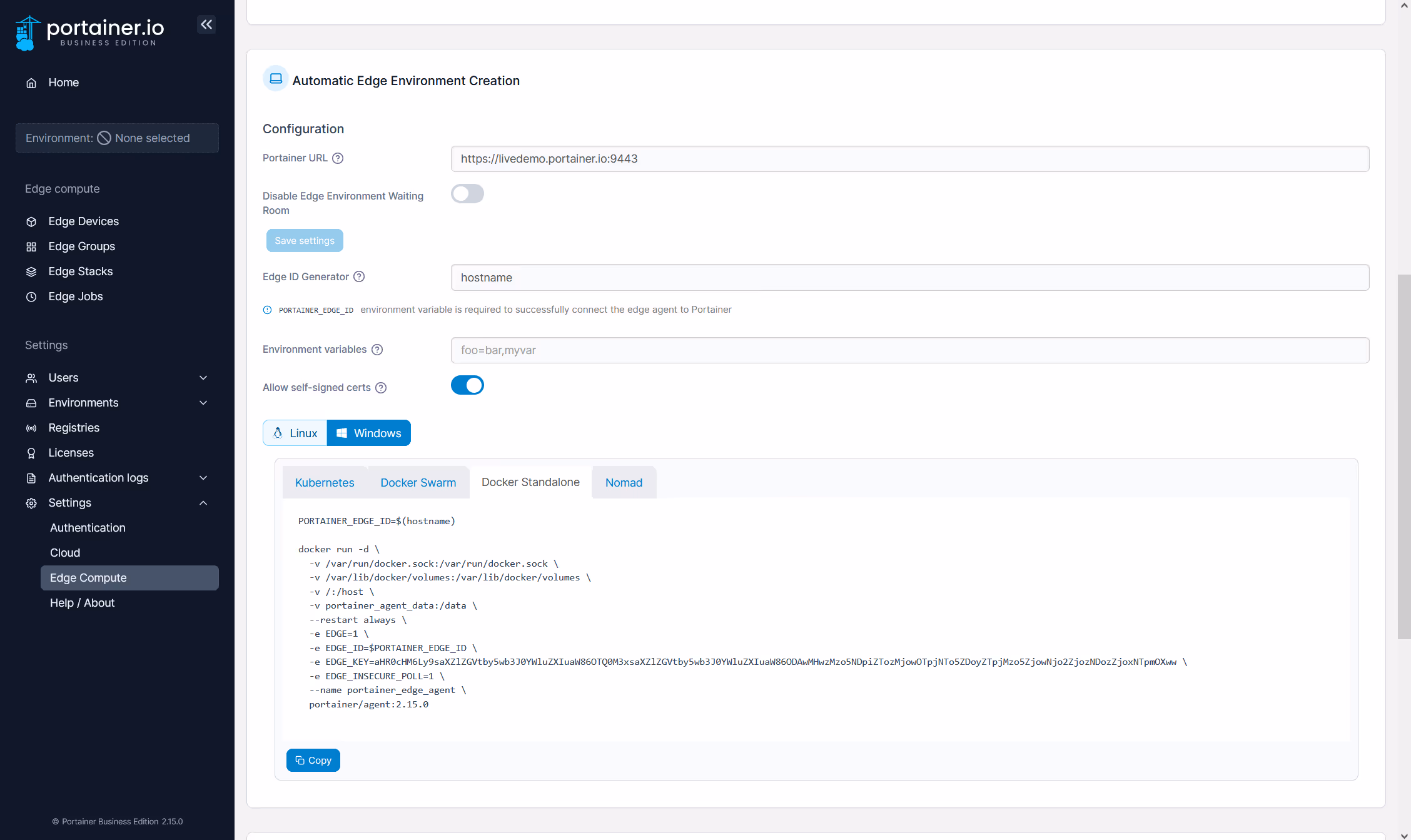The width and height of the screenshot is (1411, 840).
Task: Collapse the Settings submenu chevron
Action: click(203, 503)
